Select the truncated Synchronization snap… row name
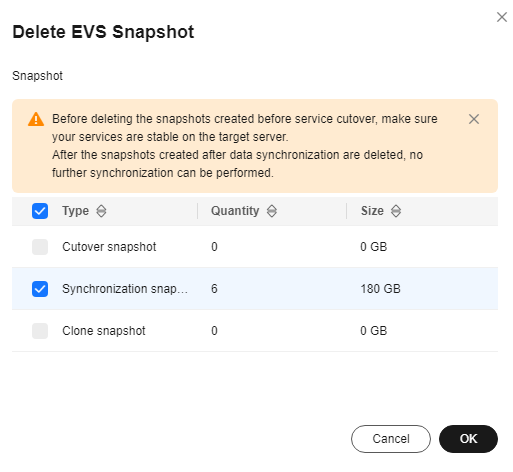This screenshot has height=472, width=513. 125,289
